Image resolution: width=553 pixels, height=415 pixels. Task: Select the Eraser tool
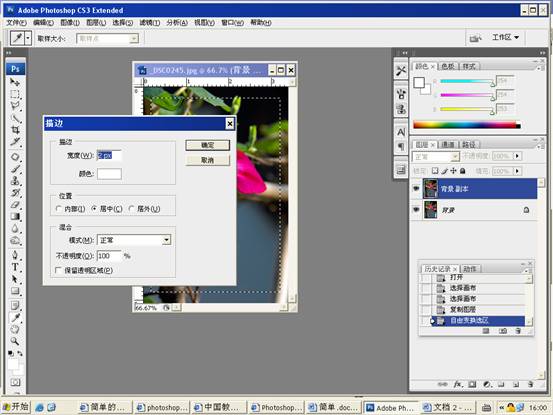tap(15, 205)
